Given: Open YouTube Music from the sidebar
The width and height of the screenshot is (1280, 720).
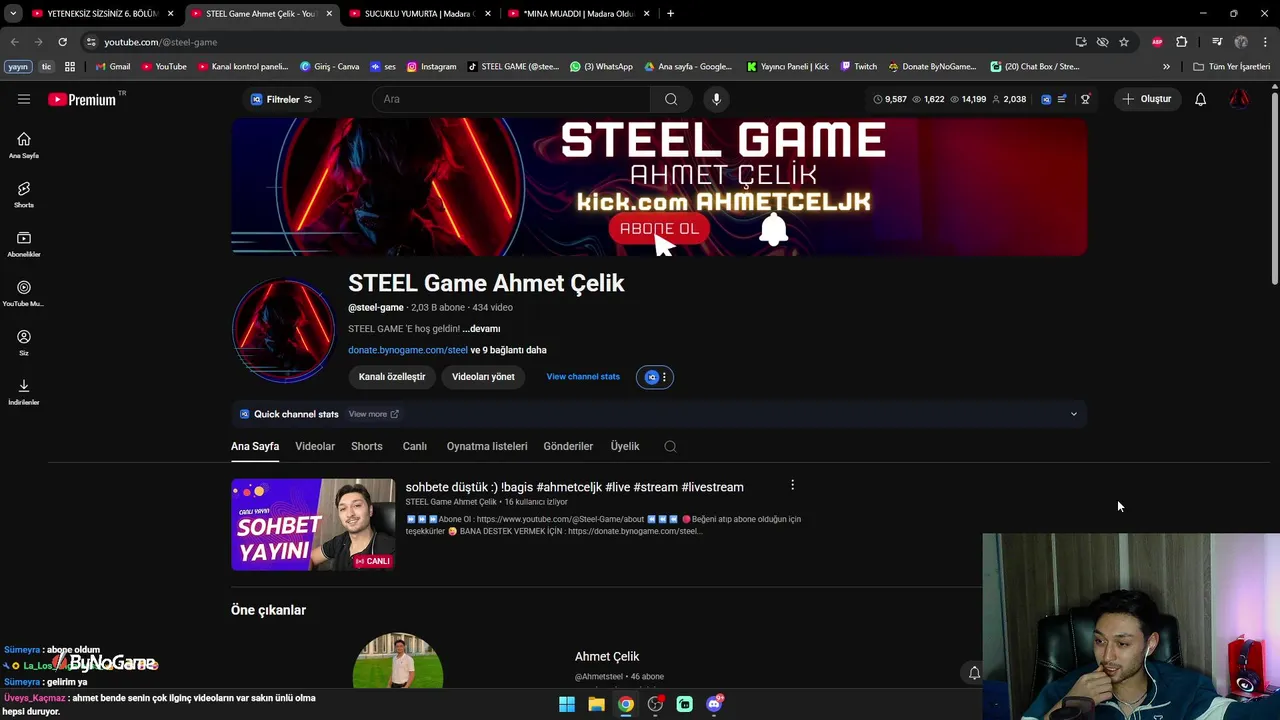Looking at the screenshot, I should pyautogui.click(x=24, y=293).
